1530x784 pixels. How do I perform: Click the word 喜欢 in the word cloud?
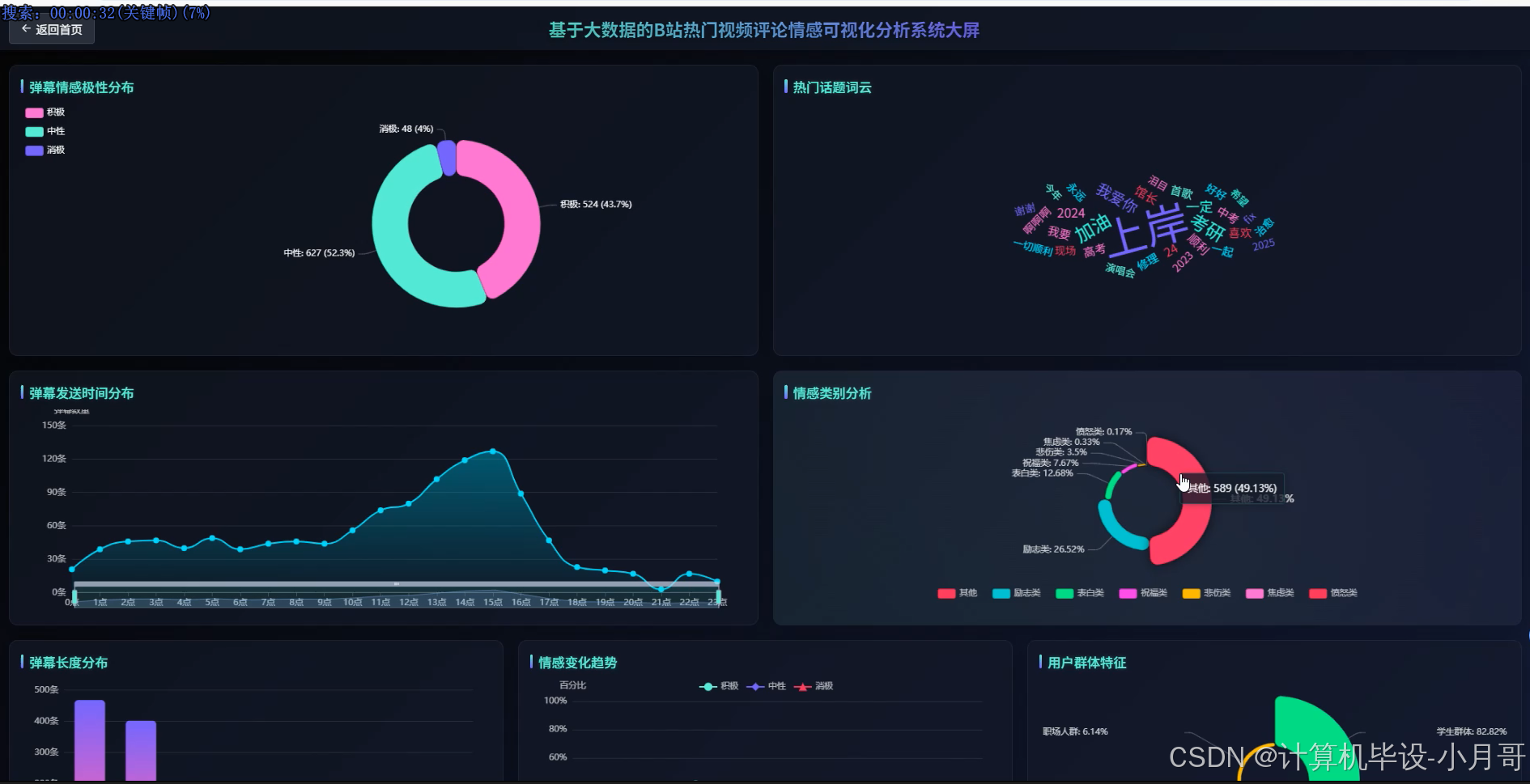(1240, 233)
